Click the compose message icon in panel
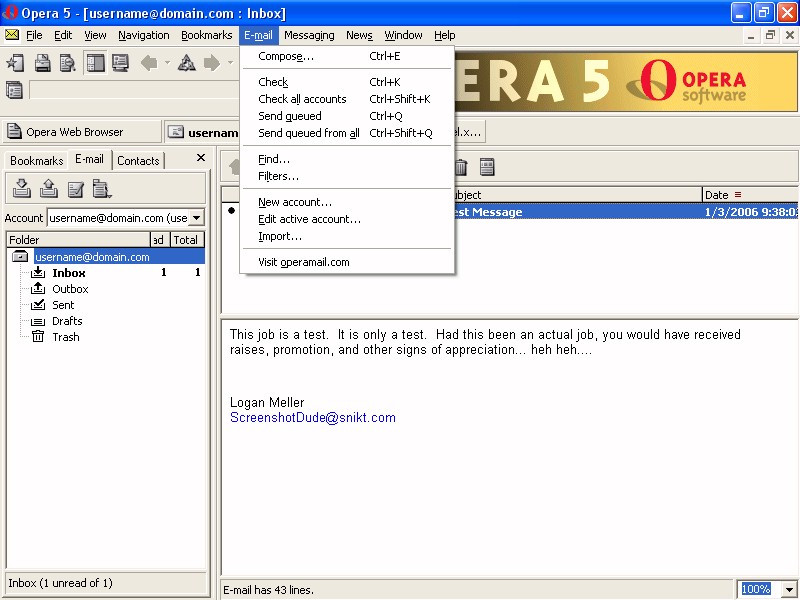 pos(76,189)
